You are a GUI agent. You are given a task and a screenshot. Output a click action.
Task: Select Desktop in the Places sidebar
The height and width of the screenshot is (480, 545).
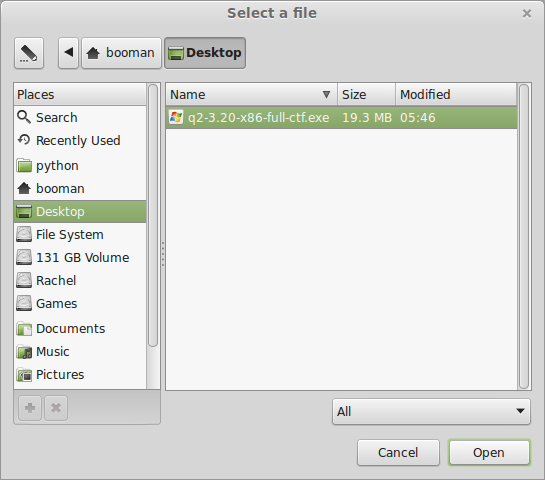(x=80, y=211)
